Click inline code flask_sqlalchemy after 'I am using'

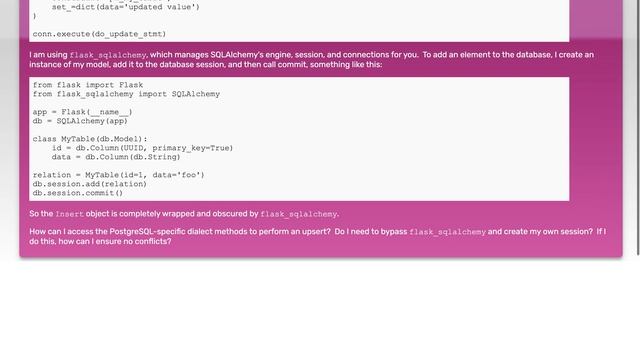108,55
